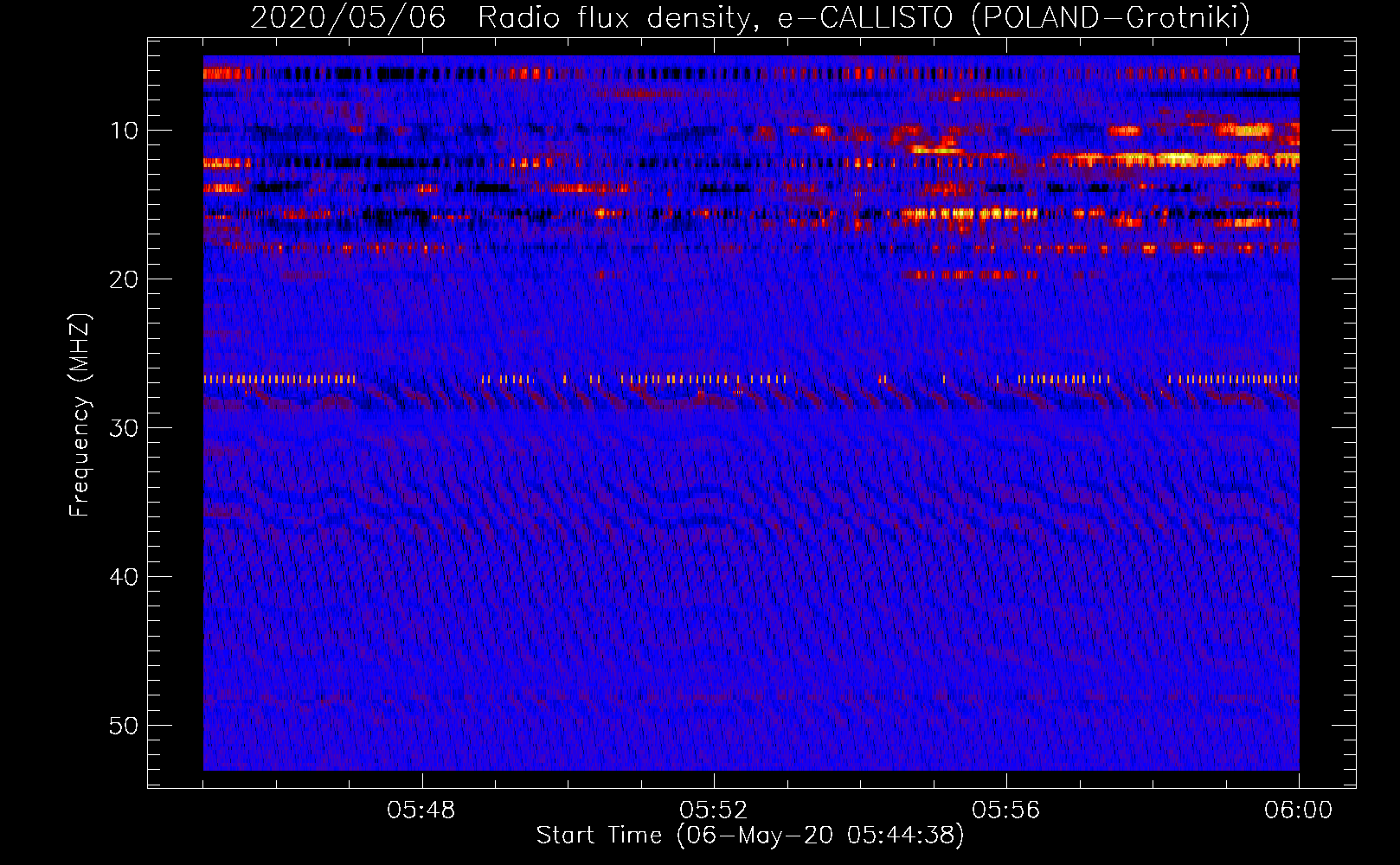Click the 'Frequency (MHZ)' axis label
Screen dimensions: 1400x865
click(80, 415)
